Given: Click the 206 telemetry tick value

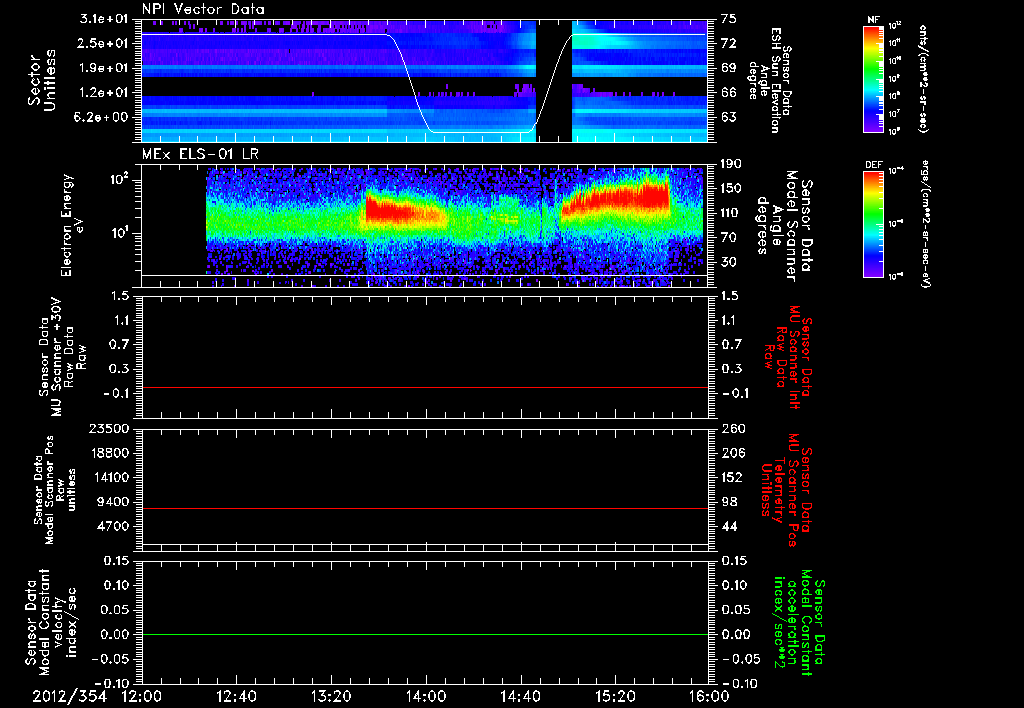Looking at the screenshot, I should pyautogui.click(x=733, y=453).
